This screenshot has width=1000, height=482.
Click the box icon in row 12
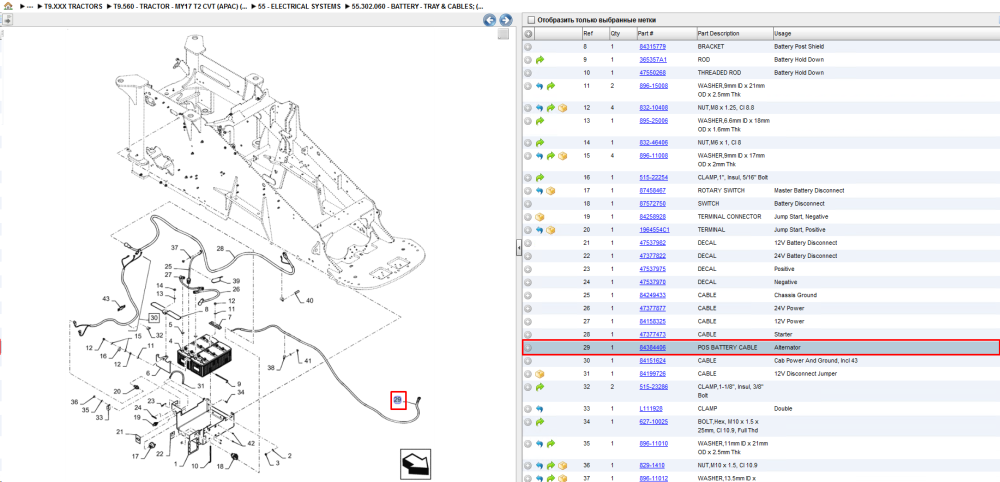pyautogui.click(x=562, y=108)
